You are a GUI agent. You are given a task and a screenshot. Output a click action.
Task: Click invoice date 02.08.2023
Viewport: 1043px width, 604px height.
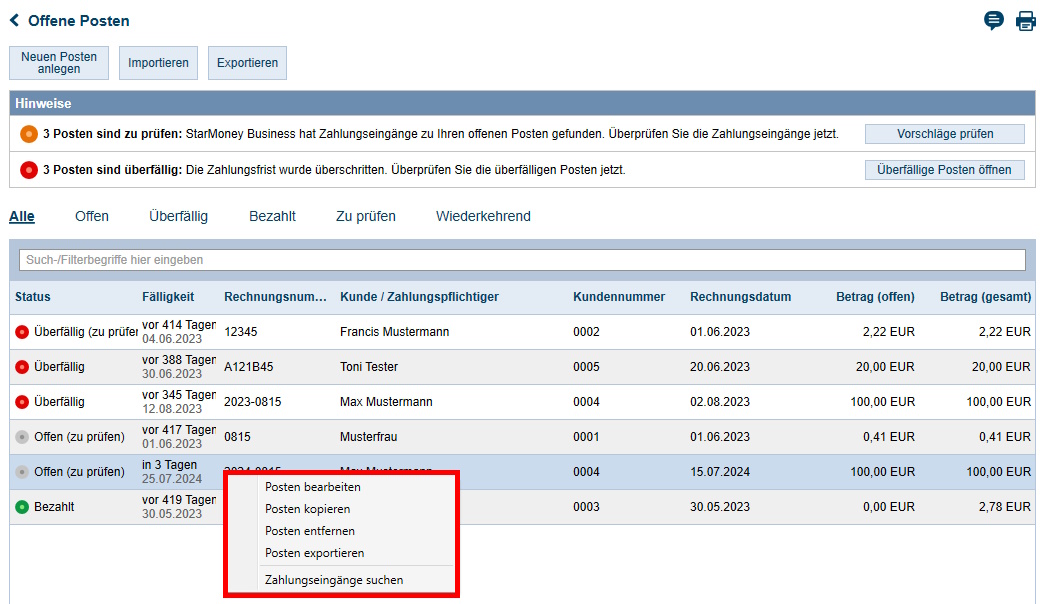[720, 402]
